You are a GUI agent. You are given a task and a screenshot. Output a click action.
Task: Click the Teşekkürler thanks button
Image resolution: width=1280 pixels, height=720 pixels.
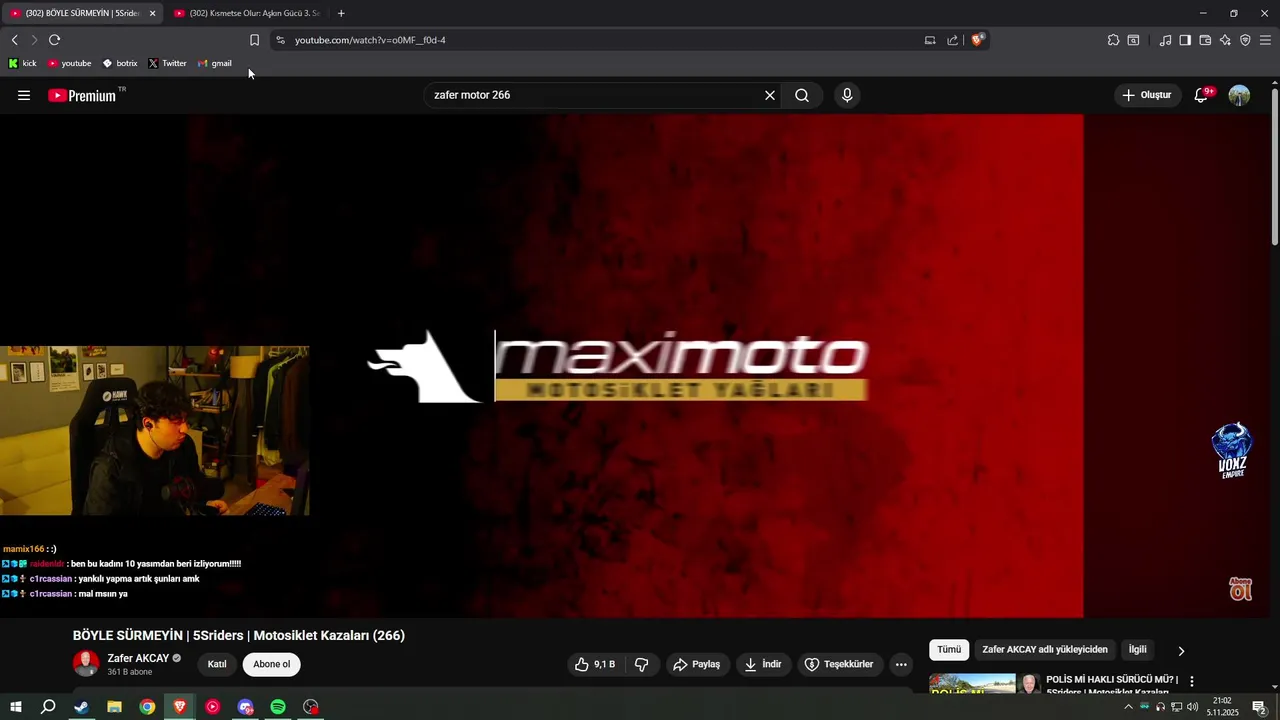[840, 664]
